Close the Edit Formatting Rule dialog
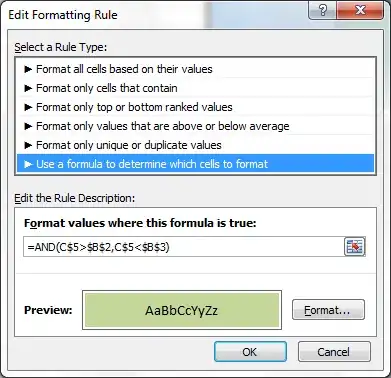 point(360,11)
